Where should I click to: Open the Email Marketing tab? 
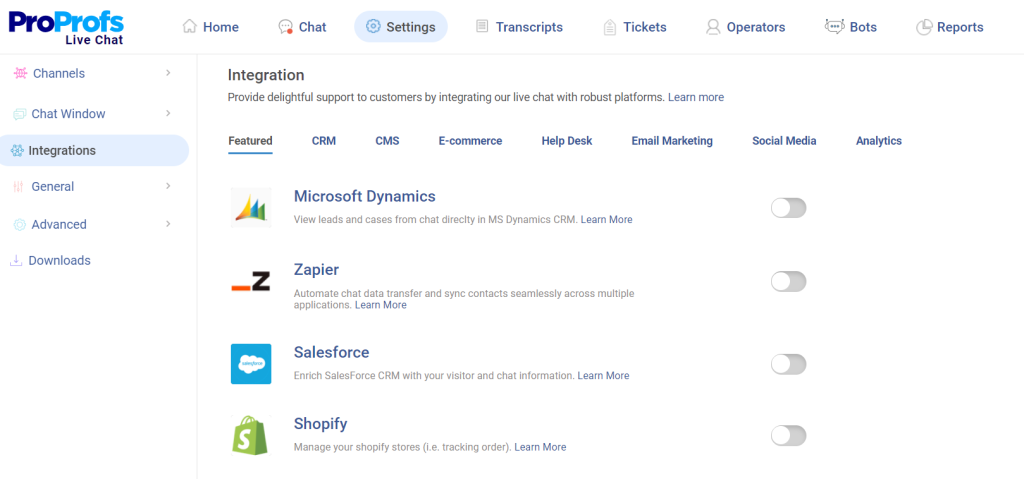coord(672,140)
